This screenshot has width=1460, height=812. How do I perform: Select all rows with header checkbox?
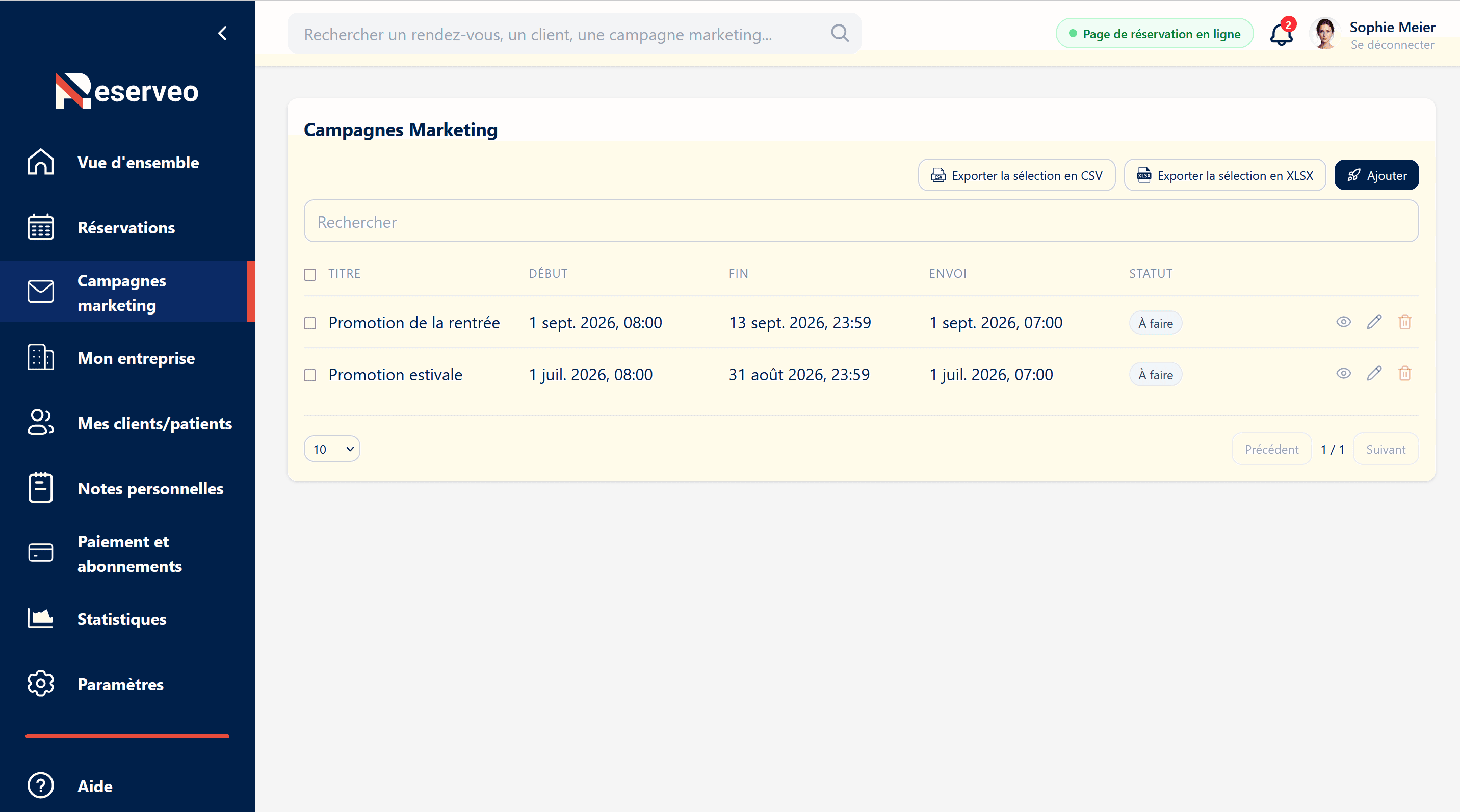click(310, 275)
